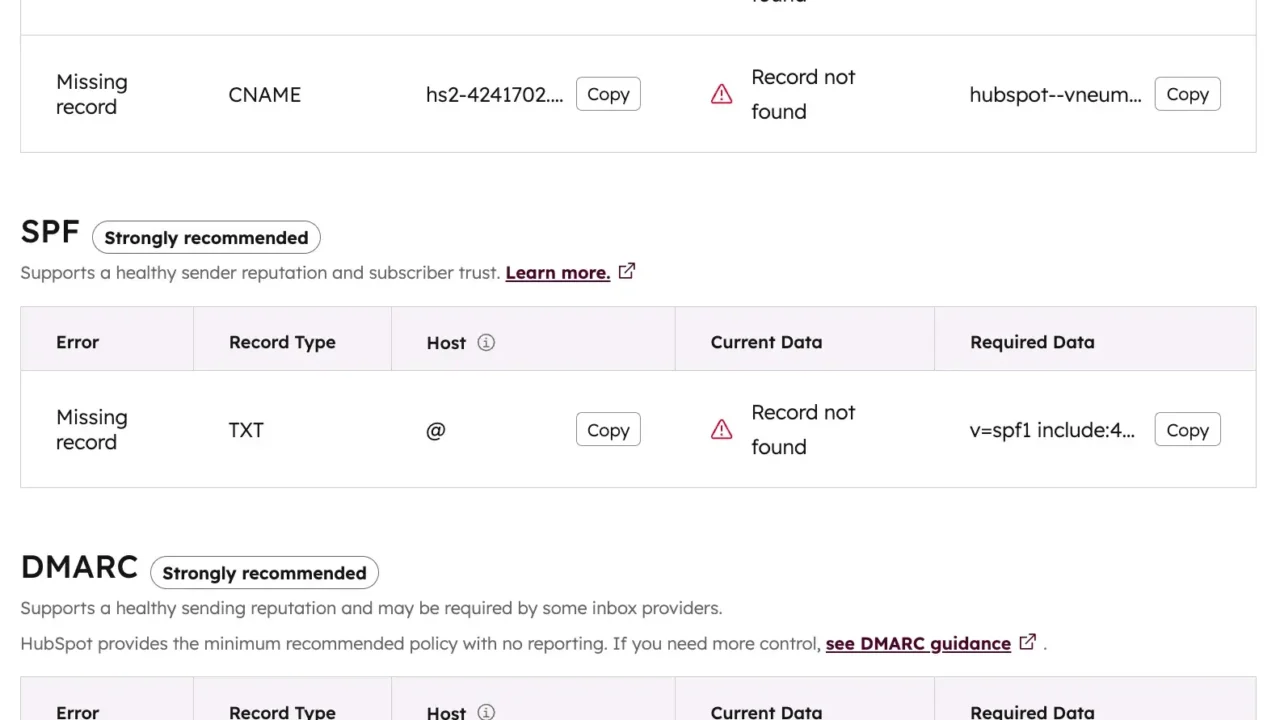
Task: Click the DMARC section heading
Action: (79, 567)
